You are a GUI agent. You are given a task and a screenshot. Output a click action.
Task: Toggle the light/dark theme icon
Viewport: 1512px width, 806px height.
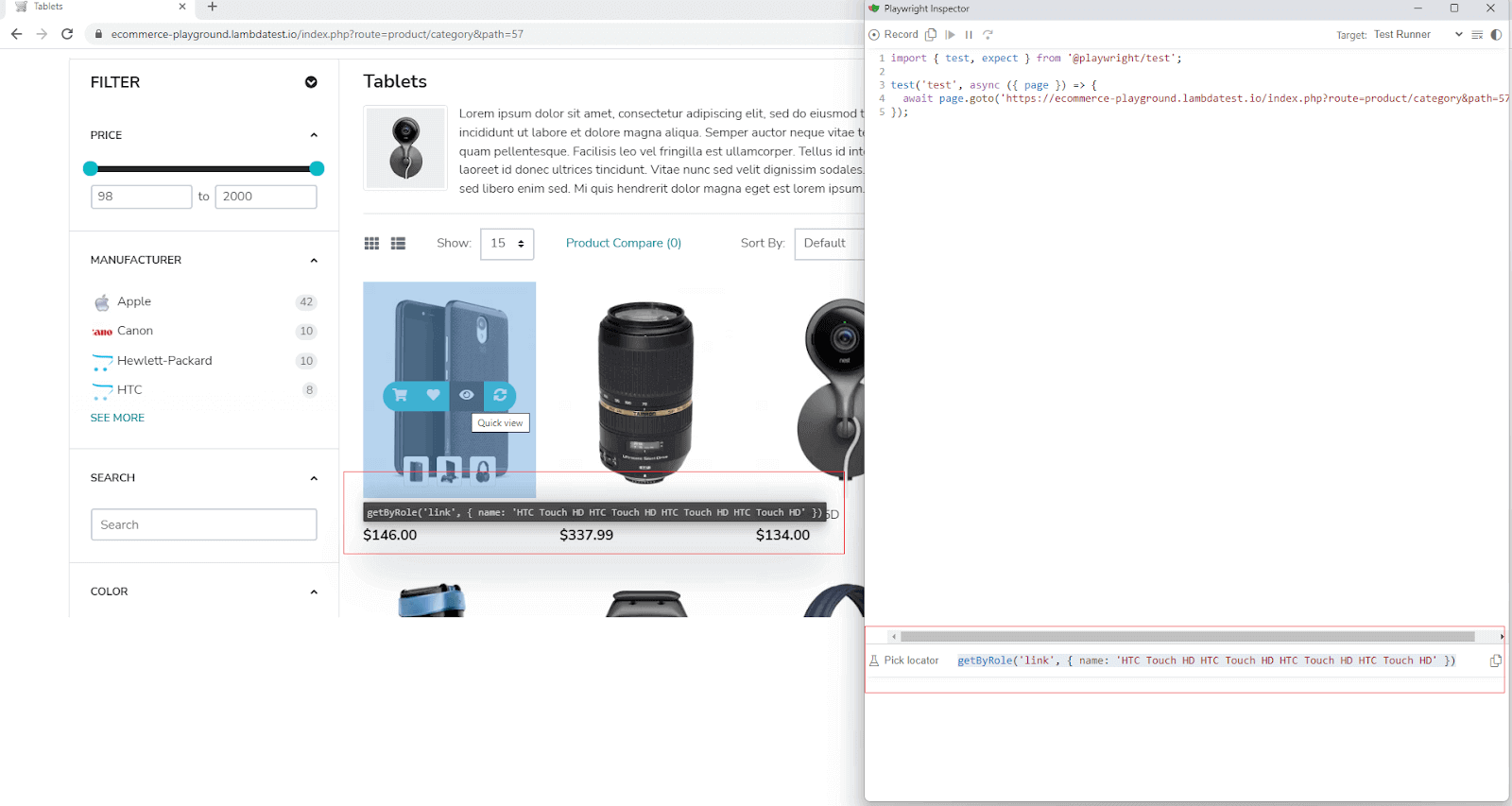(1496, 35)
